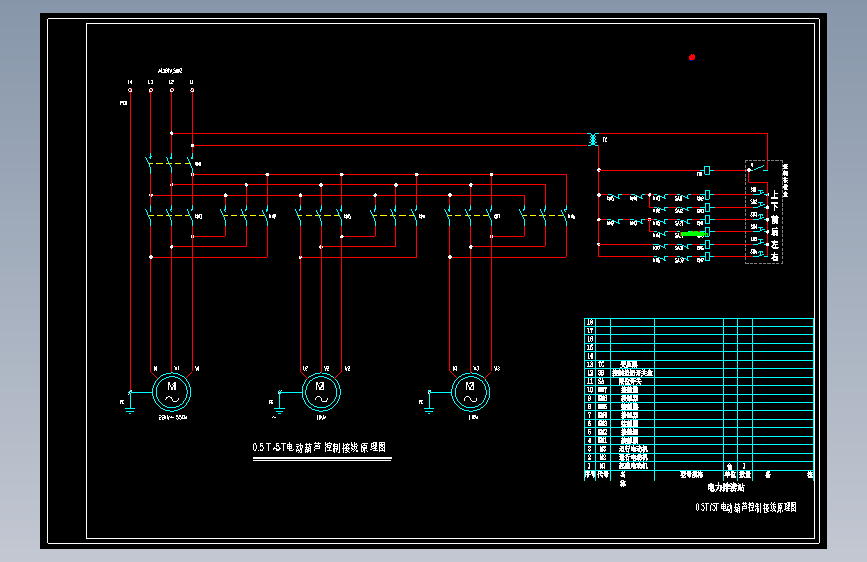Click the 左 pendant button label
The height and width of the screenshot is (562, 867).
point(775,244)
